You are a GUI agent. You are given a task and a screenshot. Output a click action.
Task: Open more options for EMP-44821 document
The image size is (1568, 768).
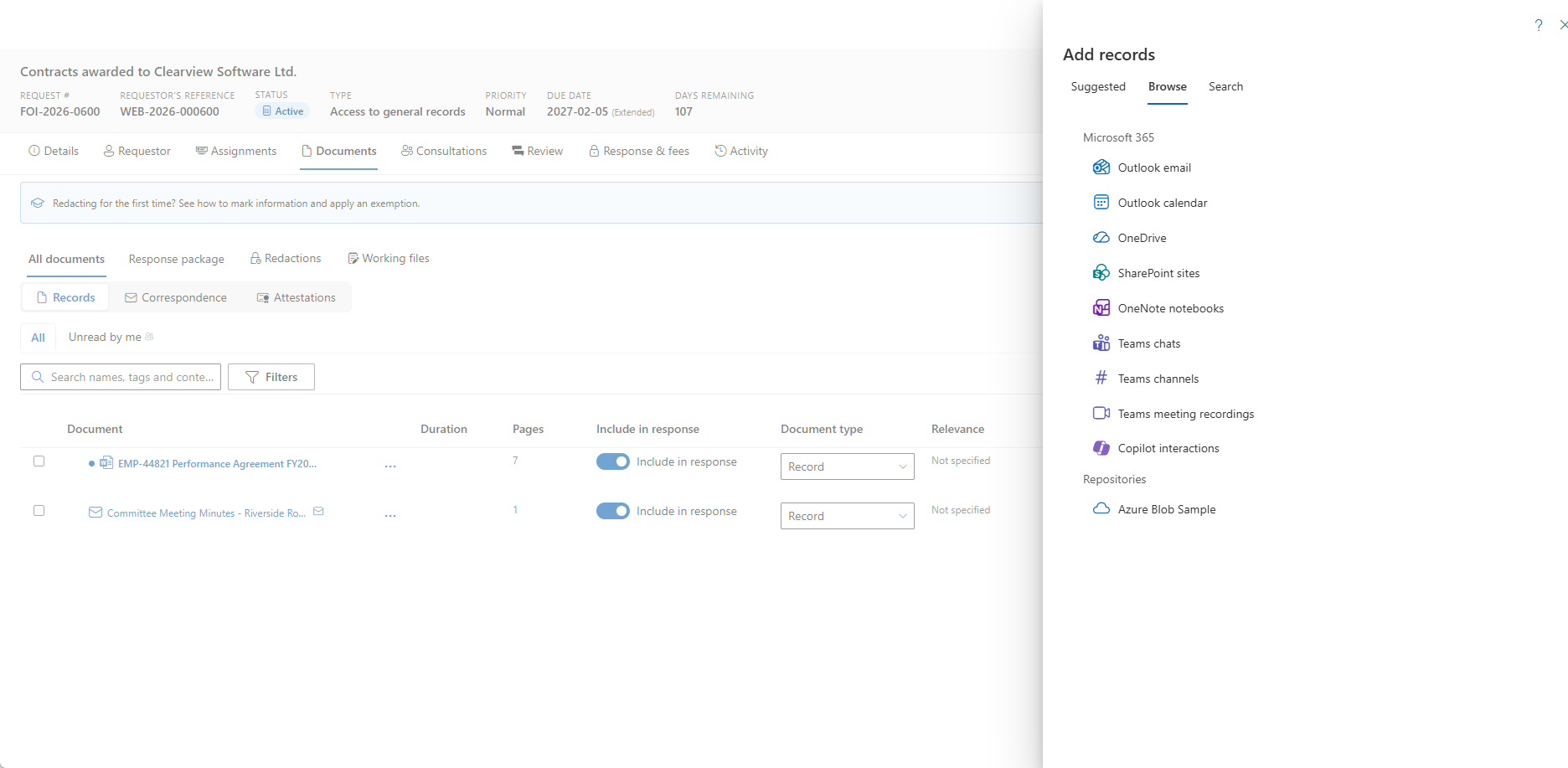390,466
